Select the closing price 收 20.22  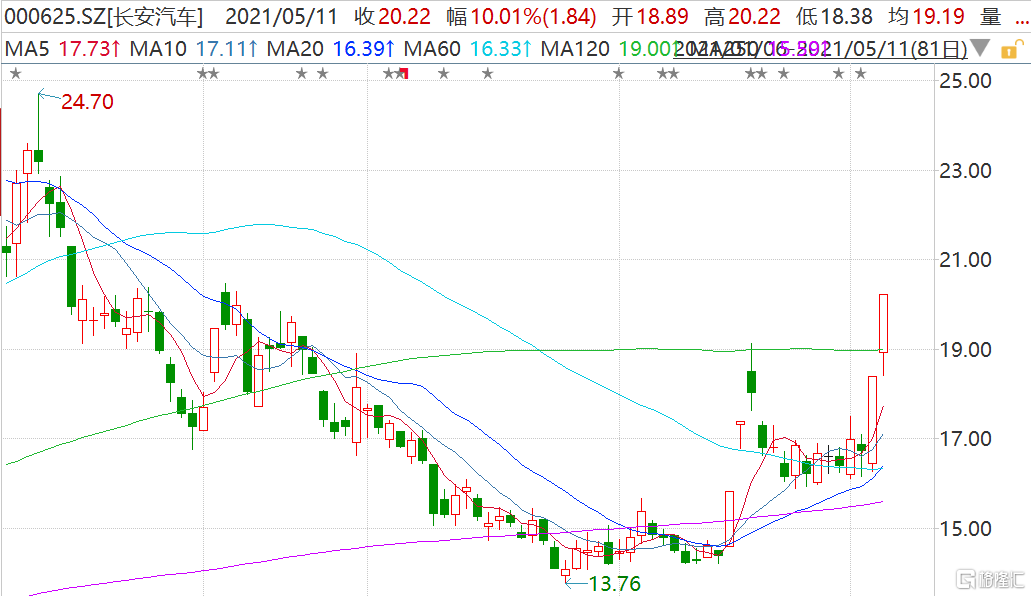coord(393,16)
